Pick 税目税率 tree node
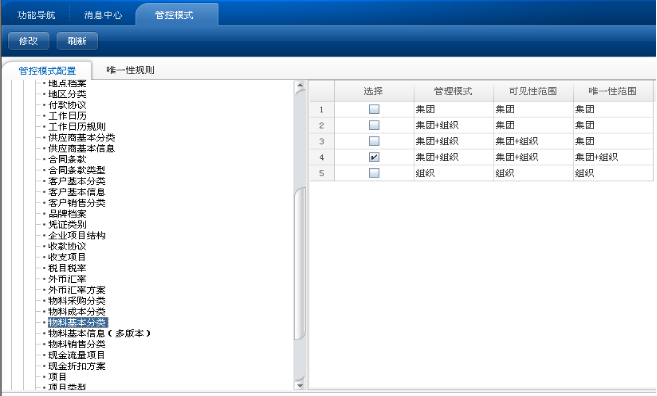 pyautogui.click(x=67, y=268)
